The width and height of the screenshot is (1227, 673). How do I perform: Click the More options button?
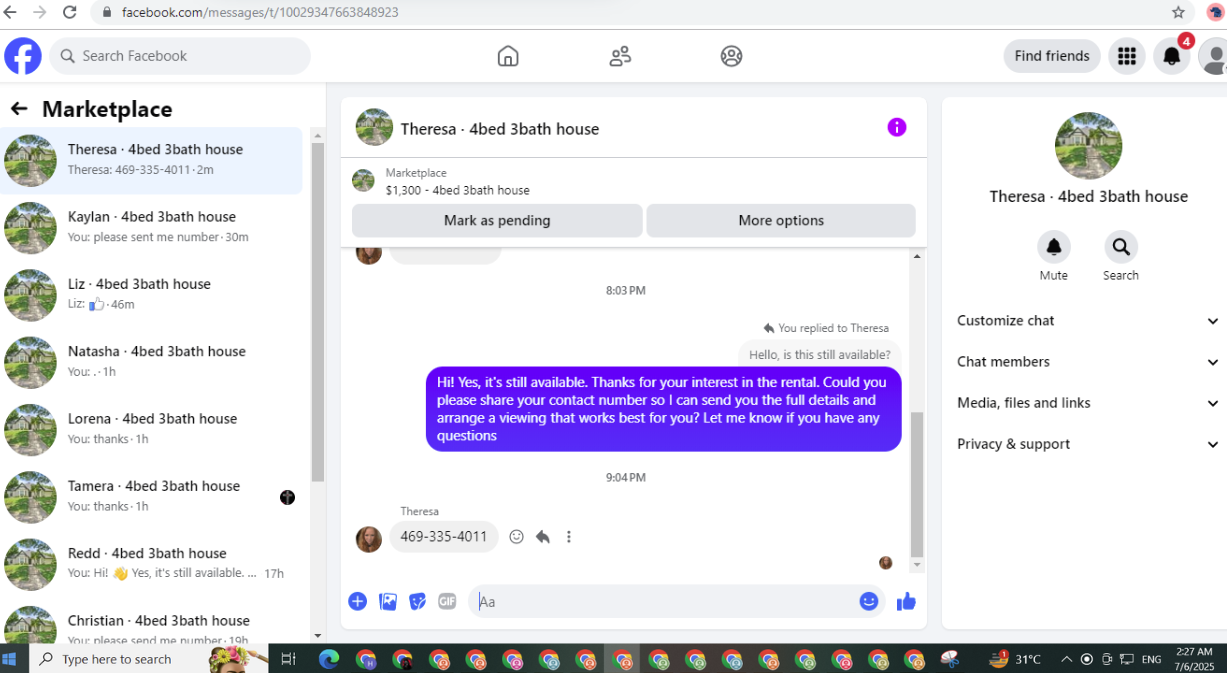[781, 221]
